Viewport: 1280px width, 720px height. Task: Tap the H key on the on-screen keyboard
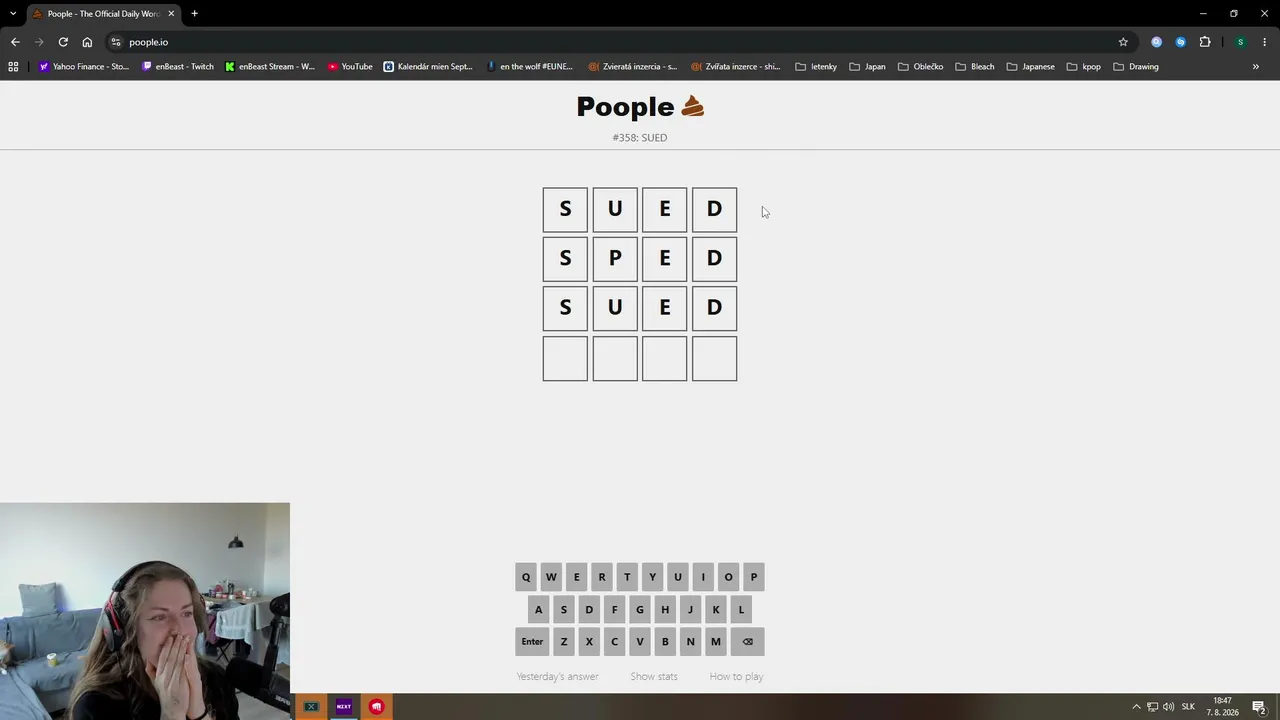pos(665,609)
